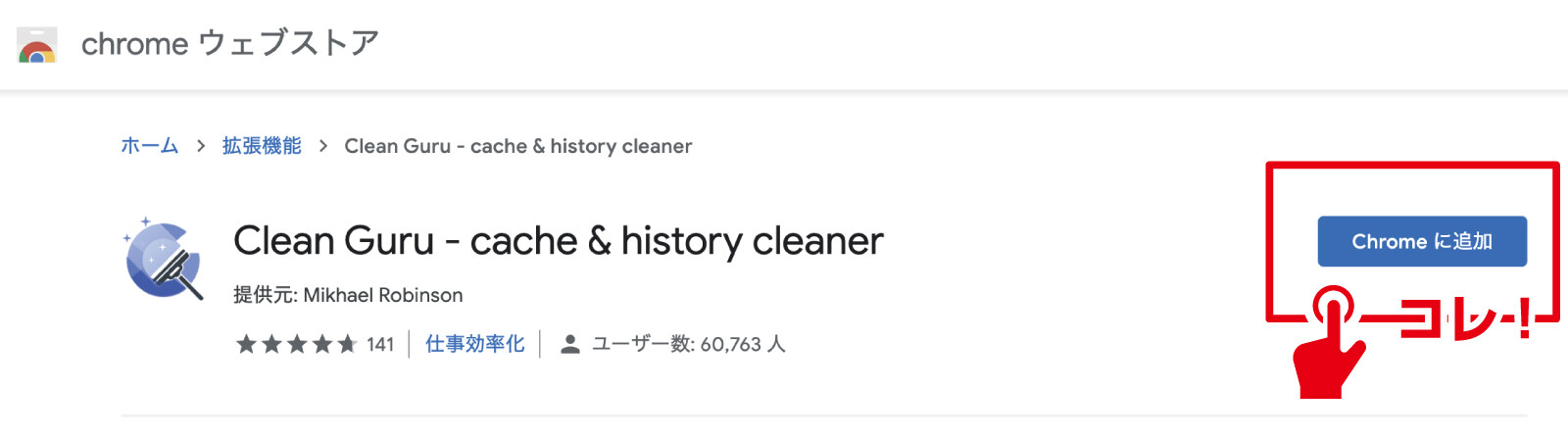Click the "chrome ウェブストア" header title
Viewport: 1568px width, 438px height.
(229, 44)
